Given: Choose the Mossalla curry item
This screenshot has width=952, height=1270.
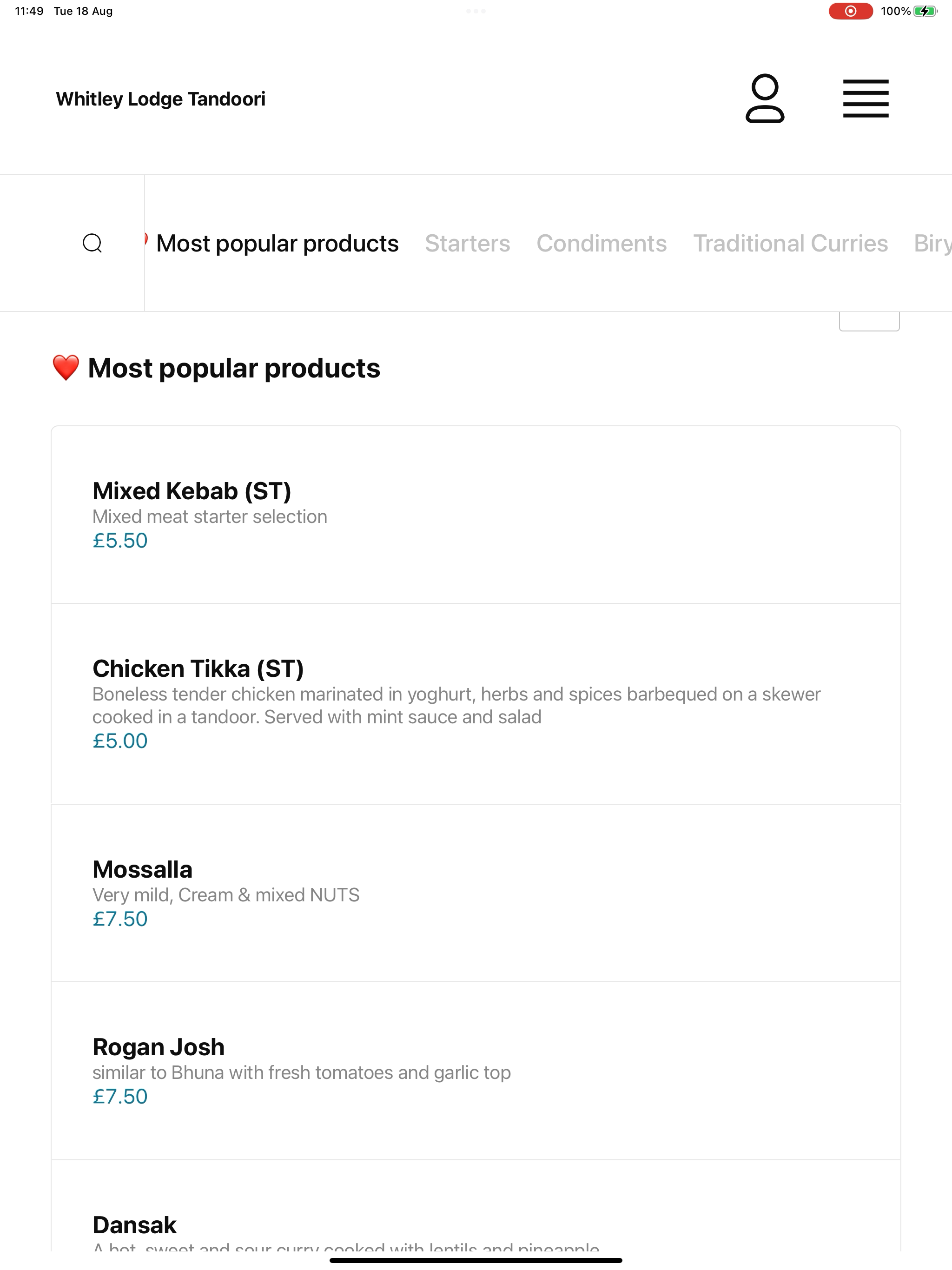Looking at the screenshot, I should [476, 893].
